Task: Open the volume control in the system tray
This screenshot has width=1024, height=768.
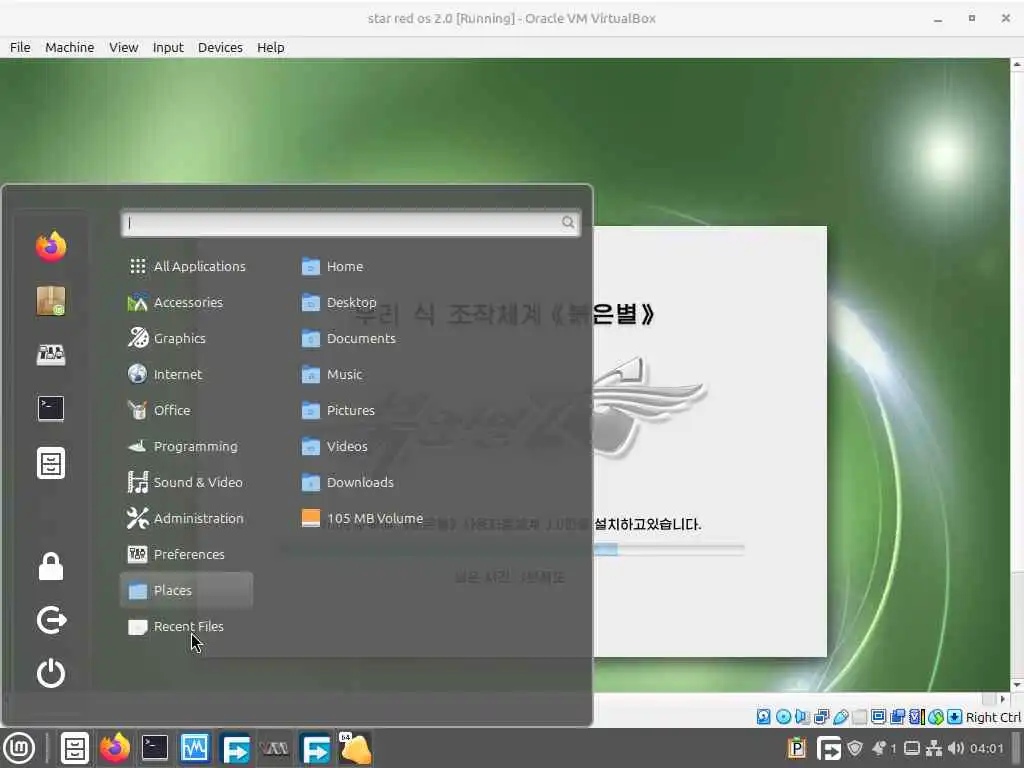Action: [x=955, y=748]
